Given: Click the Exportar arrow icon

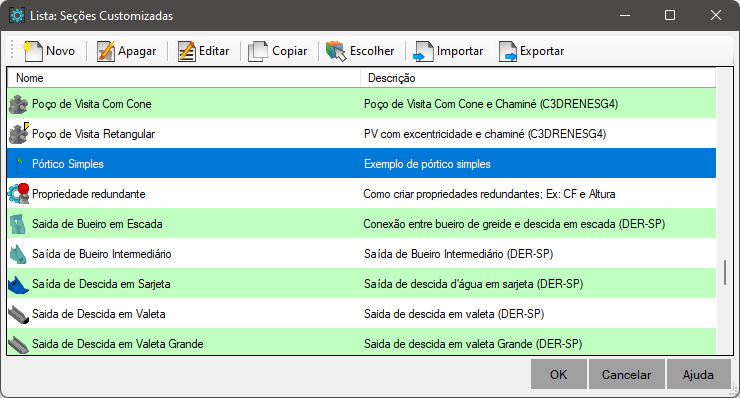Looking at the screenshot, I should (x=508, y=51).
